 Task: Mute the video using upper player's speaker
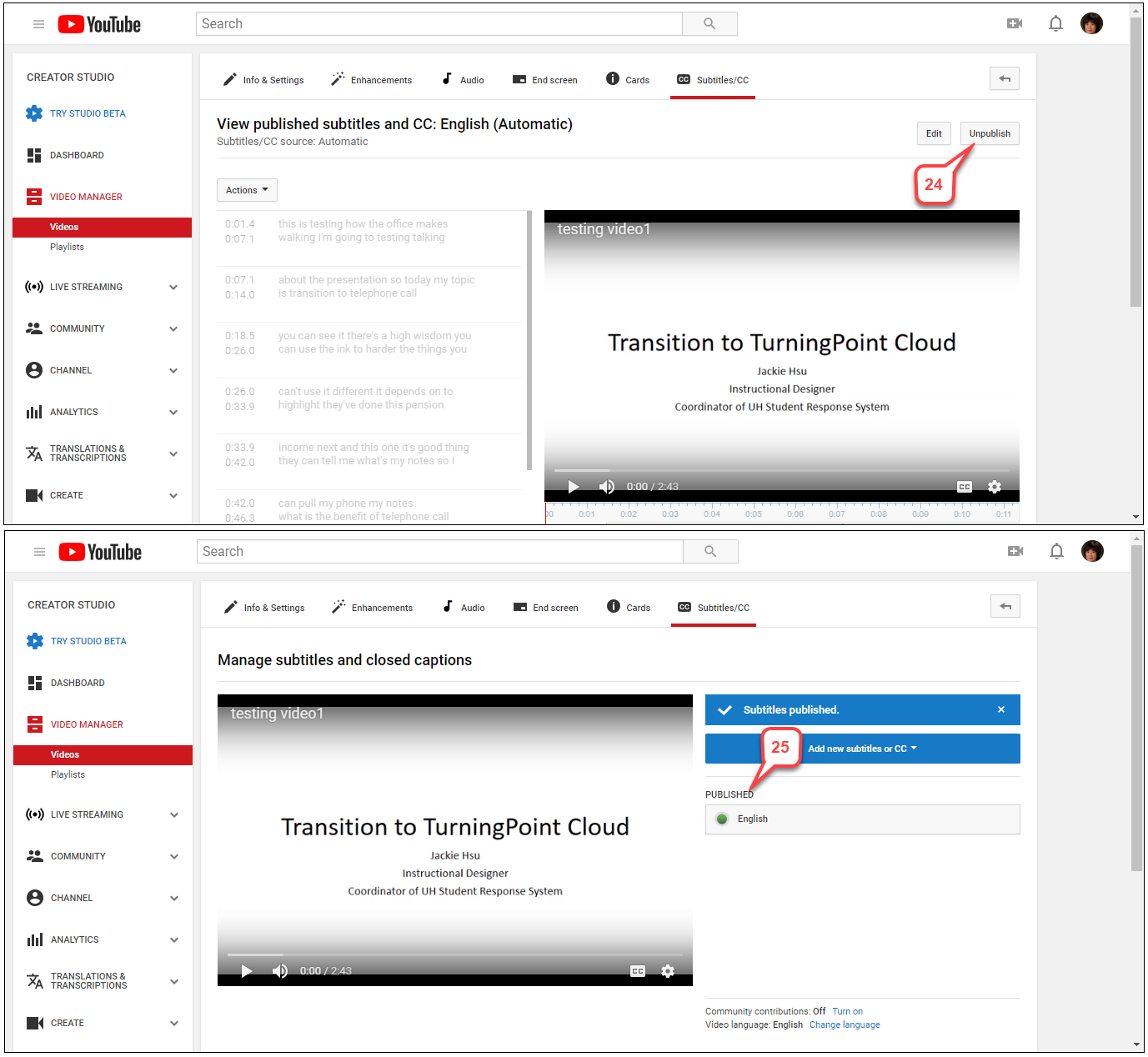607,487
